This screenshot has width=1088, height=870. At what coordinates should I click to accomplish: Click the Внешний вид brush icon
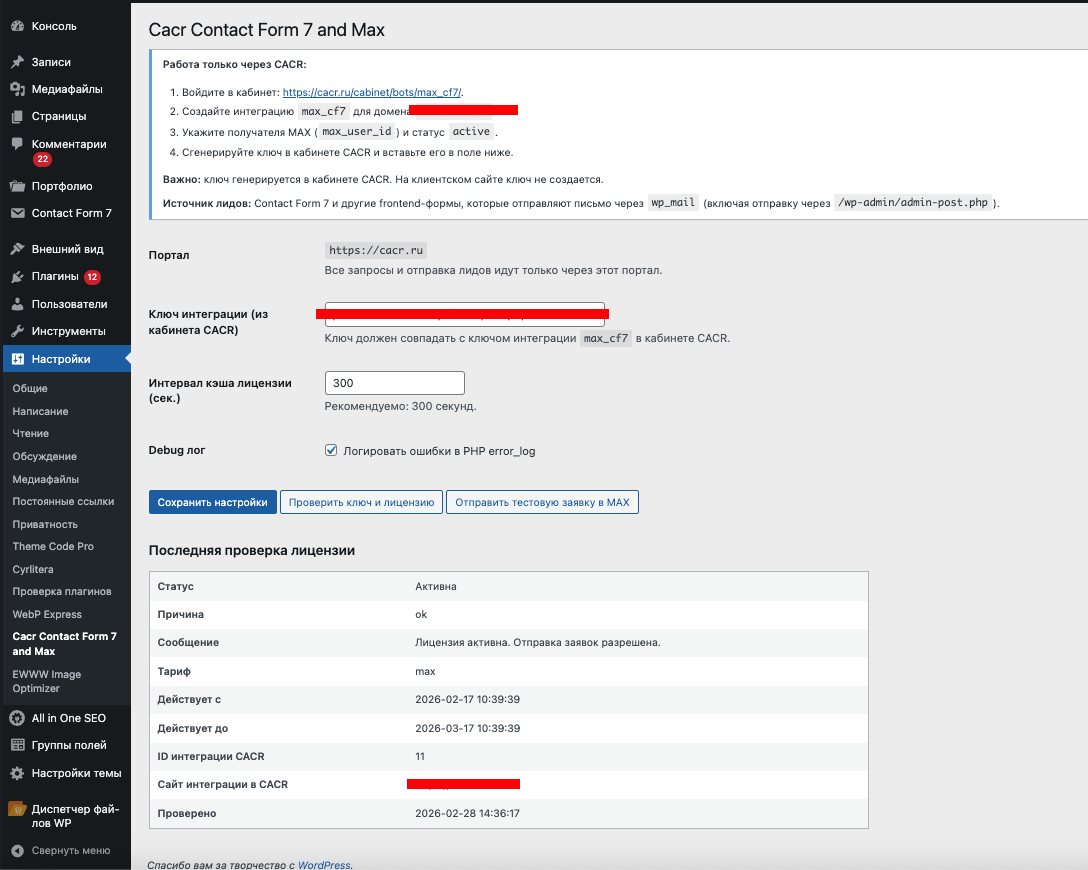pos(17,248)
